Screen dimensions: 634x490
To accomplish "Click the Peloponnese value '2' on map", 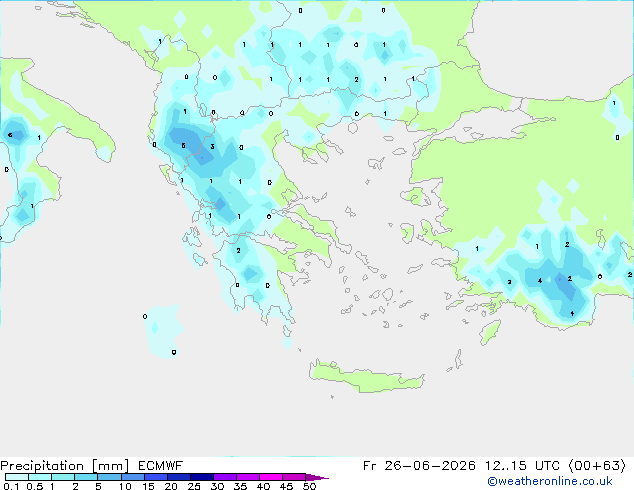I will click(239, 251).
